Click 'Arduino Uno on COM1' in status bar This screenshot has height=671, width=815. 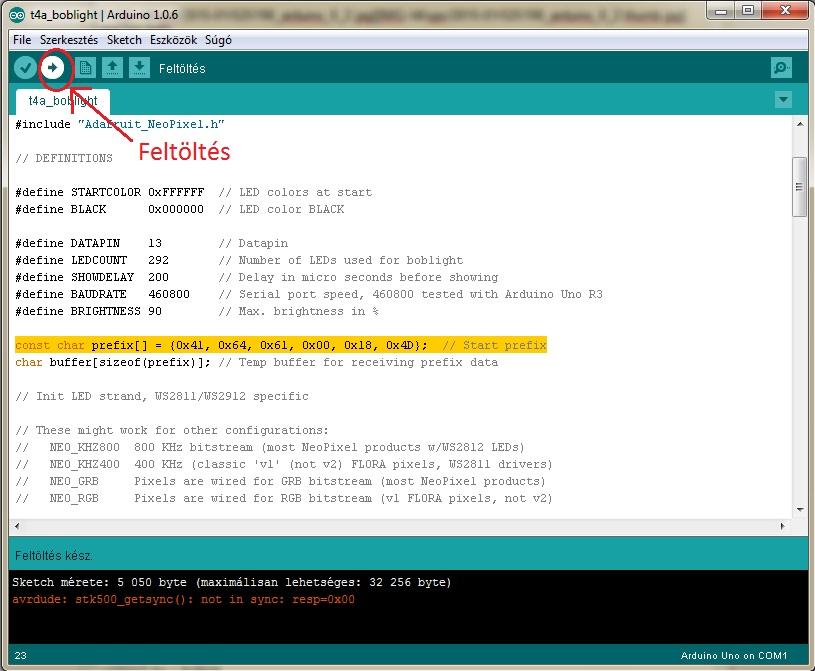pos(734,655)
